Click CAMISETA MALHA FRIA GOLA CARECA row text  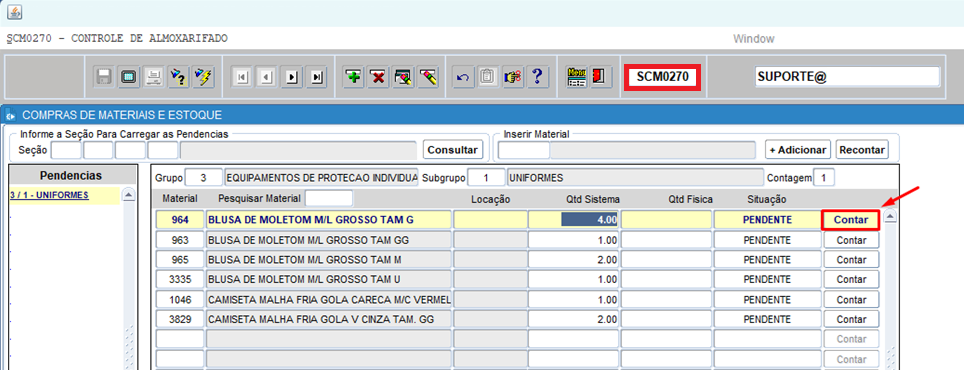coord(329,300)
